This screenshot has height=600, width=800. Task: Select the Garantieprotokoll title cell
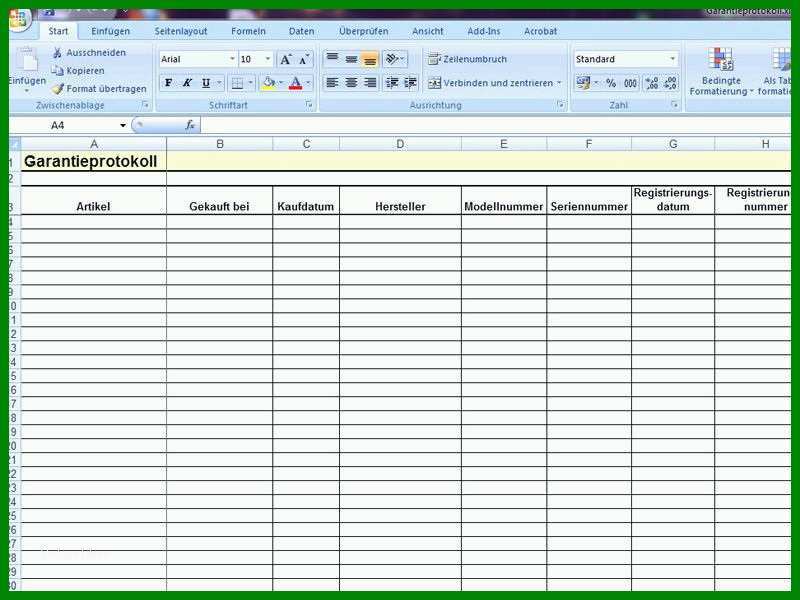click(x=93, y=161)
